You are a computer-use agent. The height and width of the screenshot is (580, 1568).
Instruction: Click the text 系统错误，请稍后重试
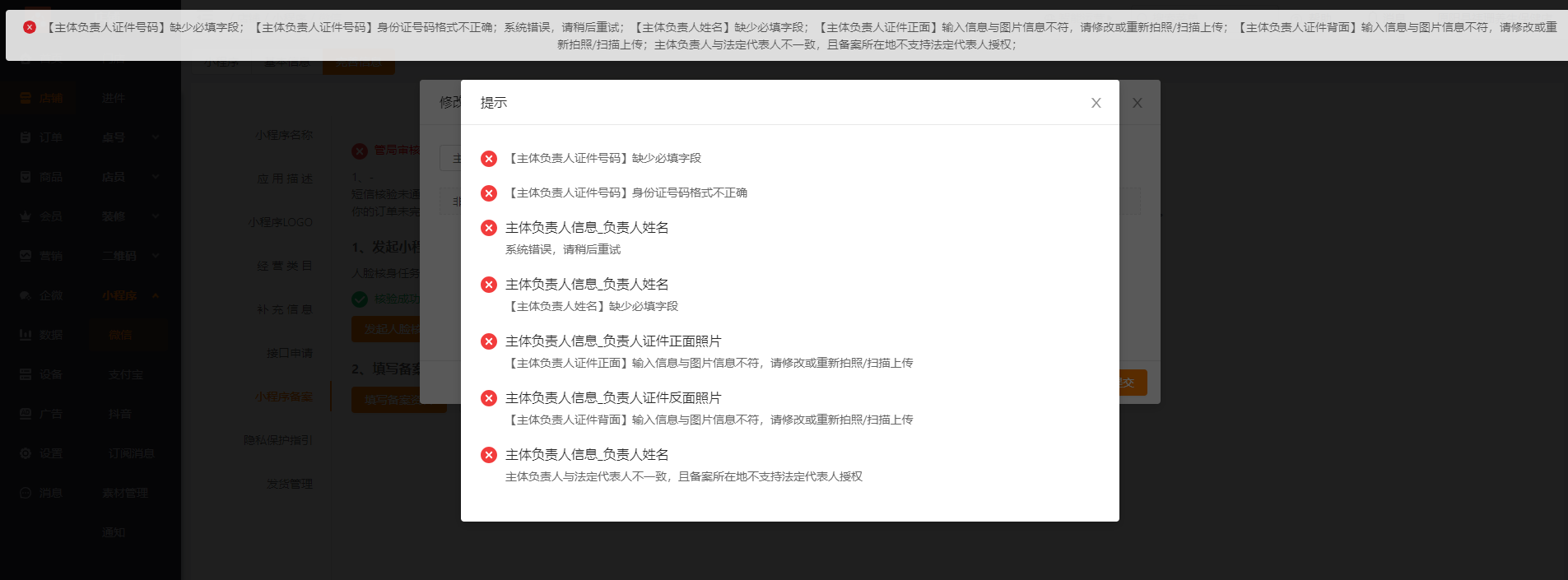click(x=563, y=249)
